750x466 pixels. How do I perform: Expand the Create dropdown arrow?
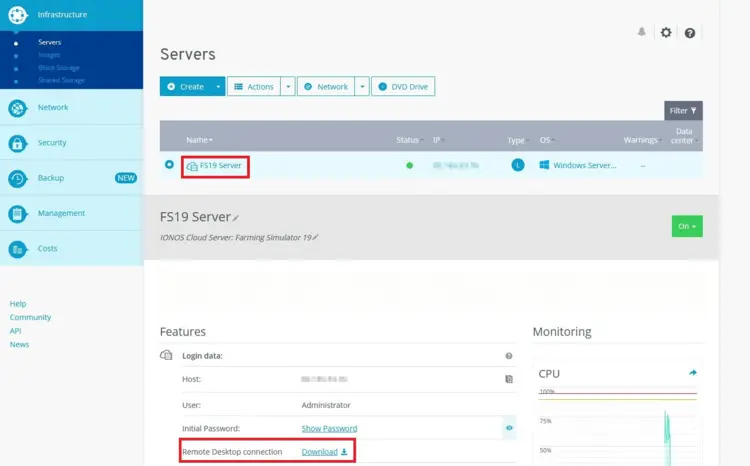[x=218, y=87]
